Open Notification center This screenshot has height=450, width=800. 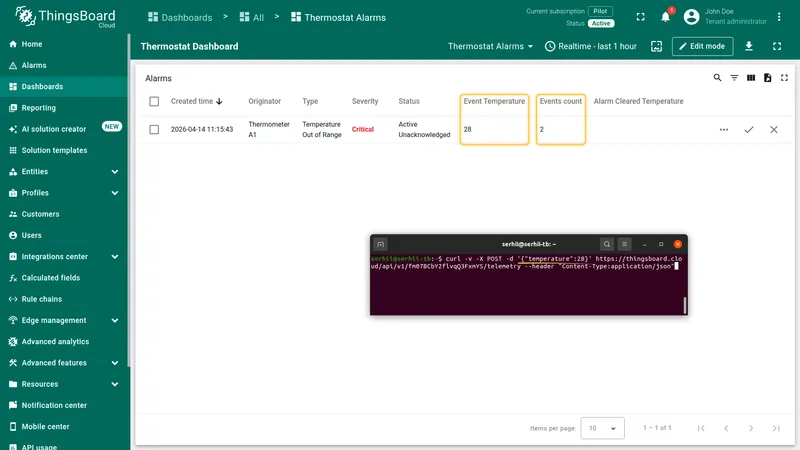click(x=64, y=406)
